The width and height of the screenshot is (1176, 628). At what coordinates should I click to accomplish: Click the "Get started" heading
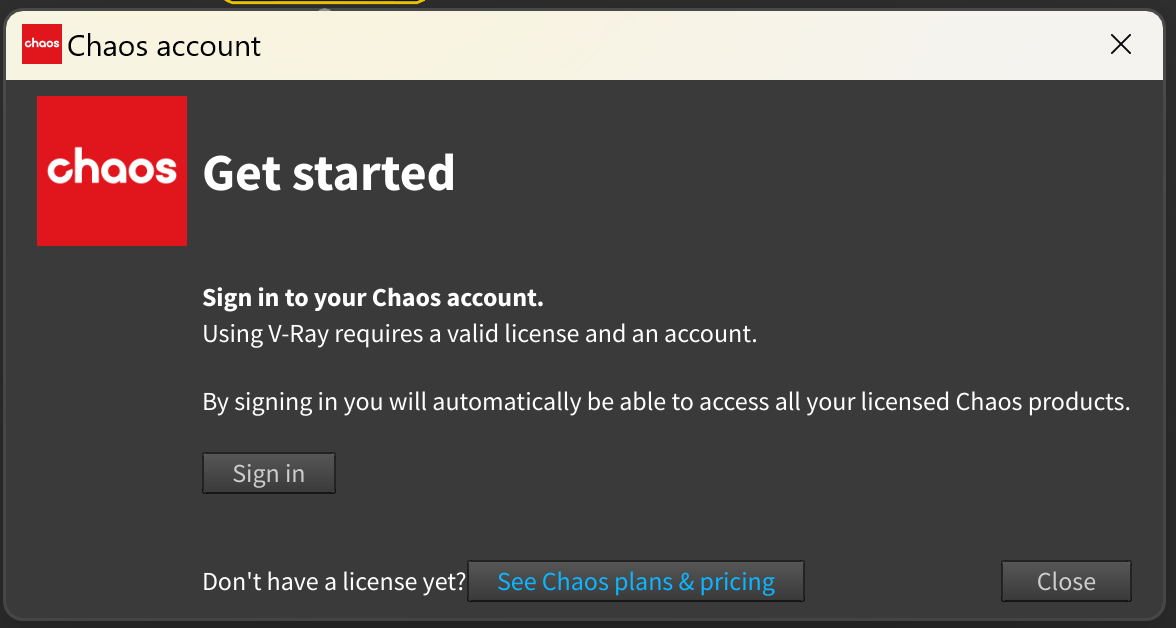[x=328, y=173]
